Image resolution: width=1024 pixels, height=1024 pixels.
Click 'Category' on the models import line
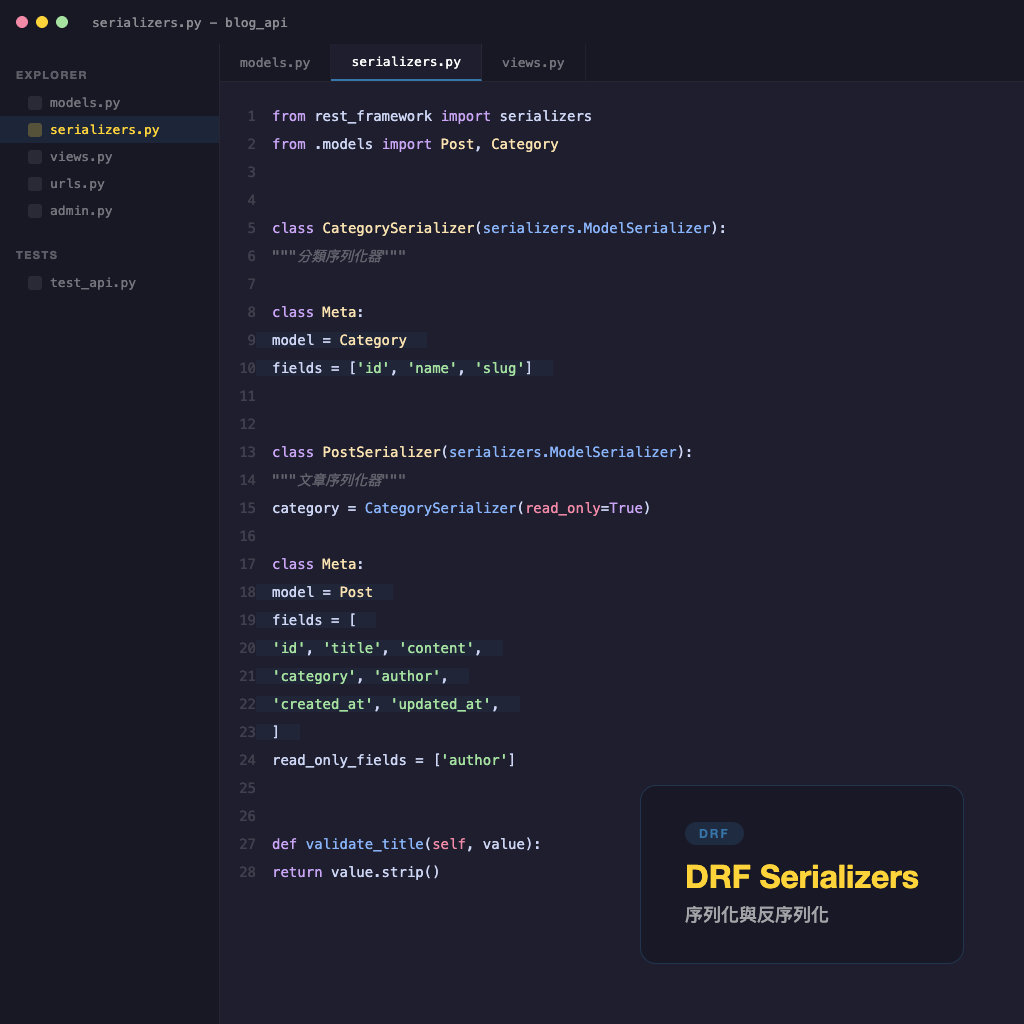524,144
